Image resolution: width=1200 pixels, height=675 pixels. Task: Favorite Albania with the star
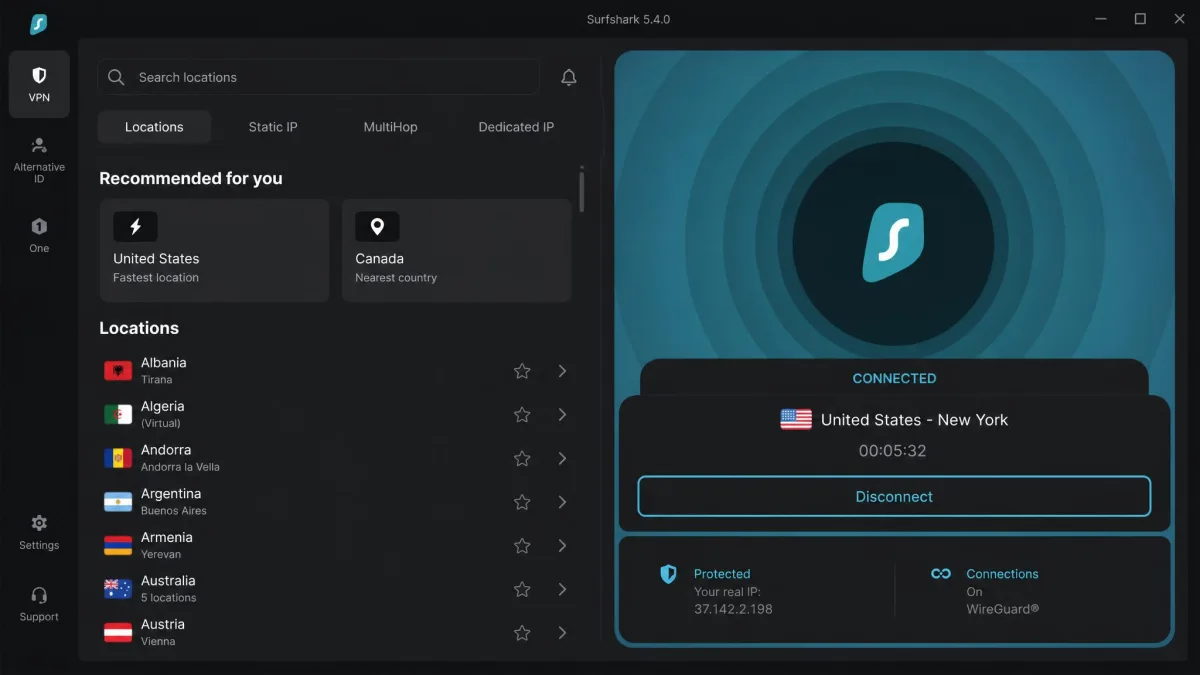[x=522, y=371]
